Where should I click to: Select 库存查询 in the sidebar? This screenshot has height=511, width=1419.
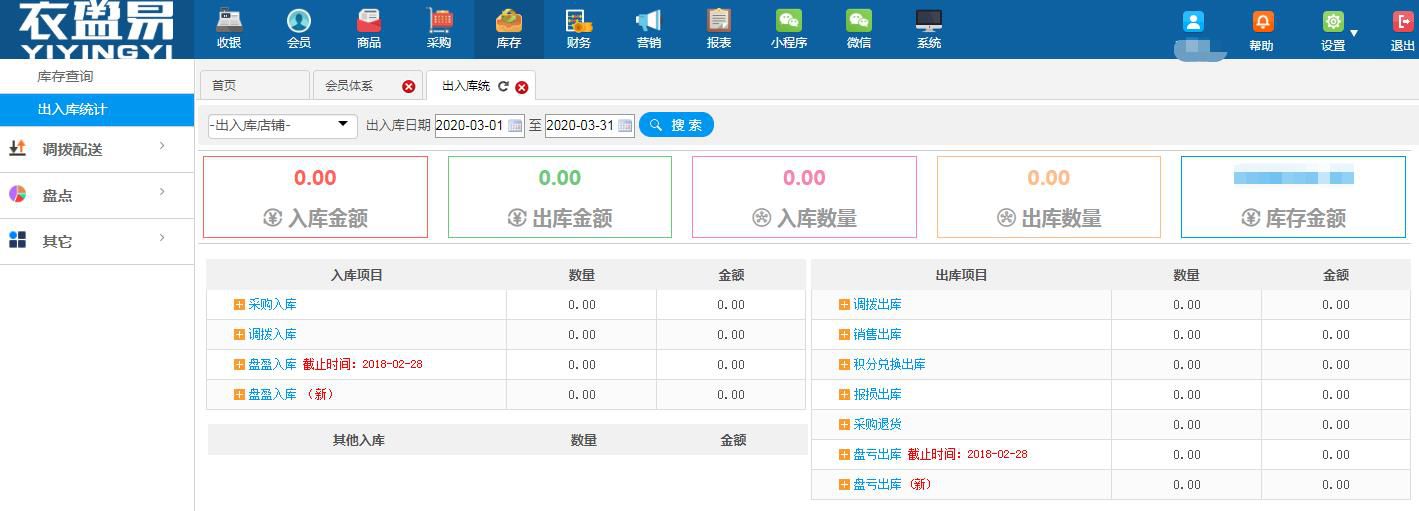[x=65, y=77]
